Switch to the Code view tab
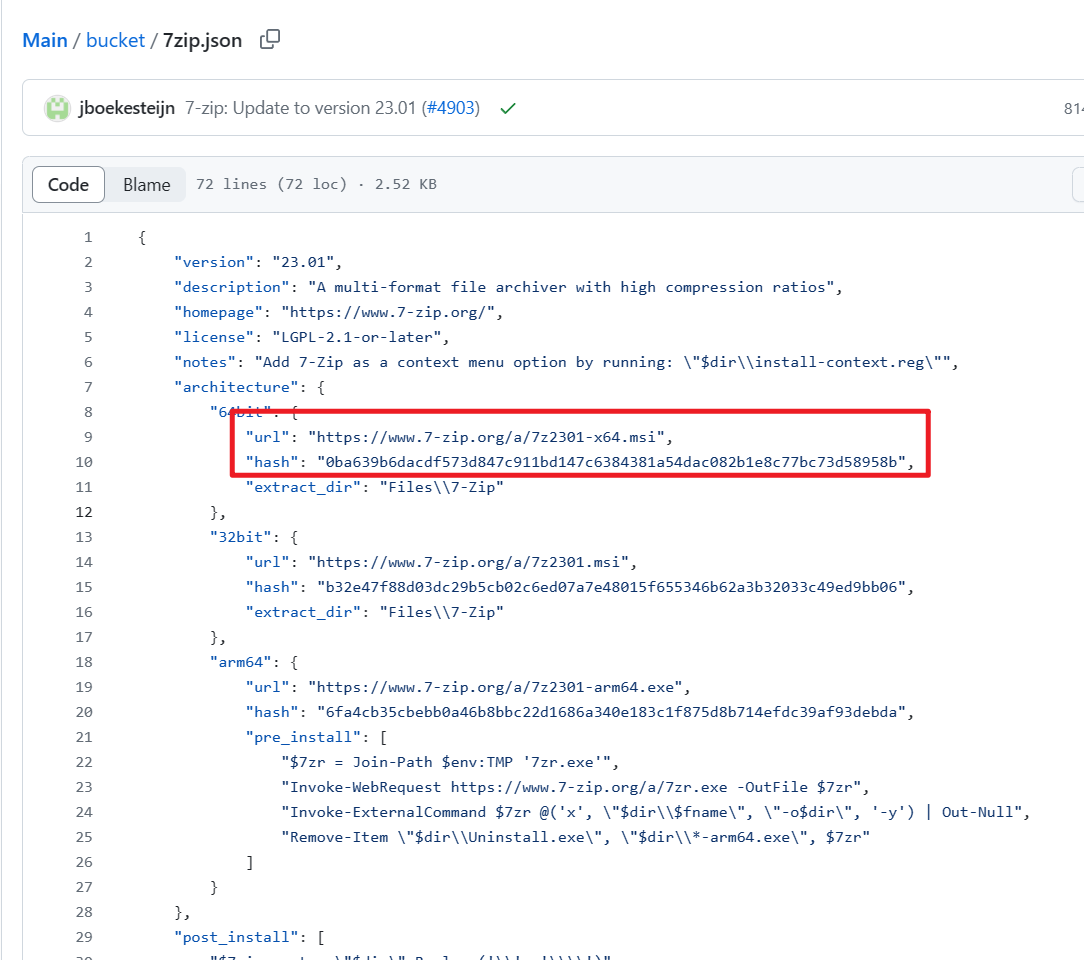 click(68, 185)
